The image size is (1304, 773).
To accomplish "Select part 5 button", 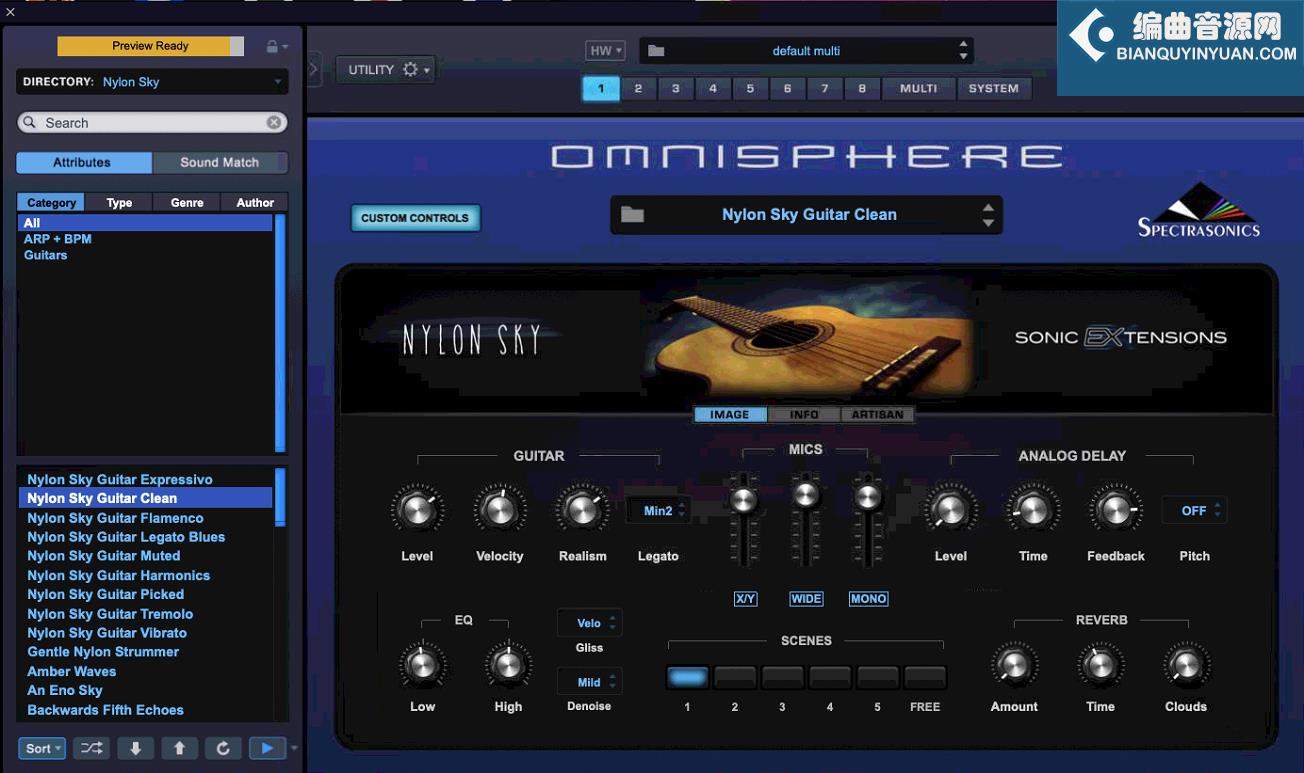I will tap(750, 88).
